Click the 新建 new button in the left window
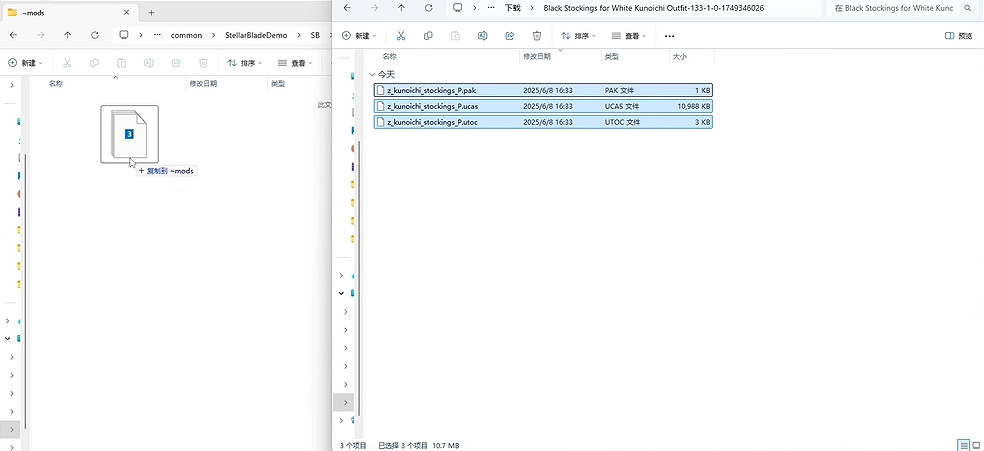The width and height of the screenshot is (984, 451). pyautogui.click(x=26, y=62)
